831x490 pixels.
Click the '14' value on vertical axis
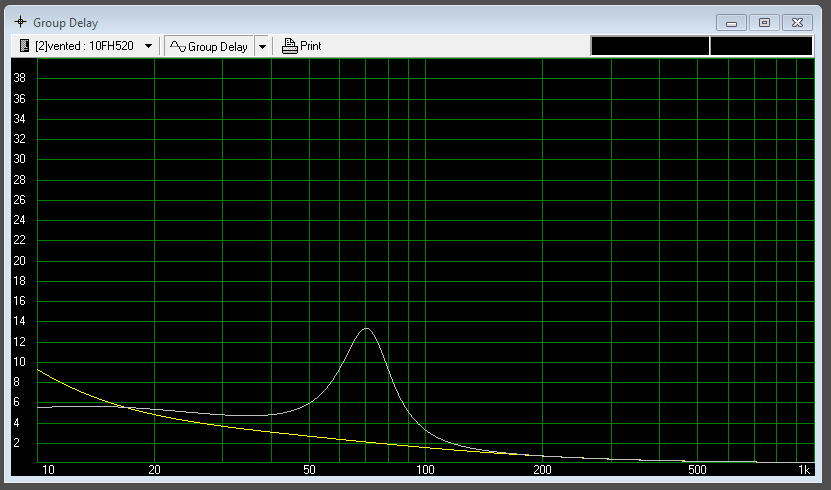click(x=20, y=321)
